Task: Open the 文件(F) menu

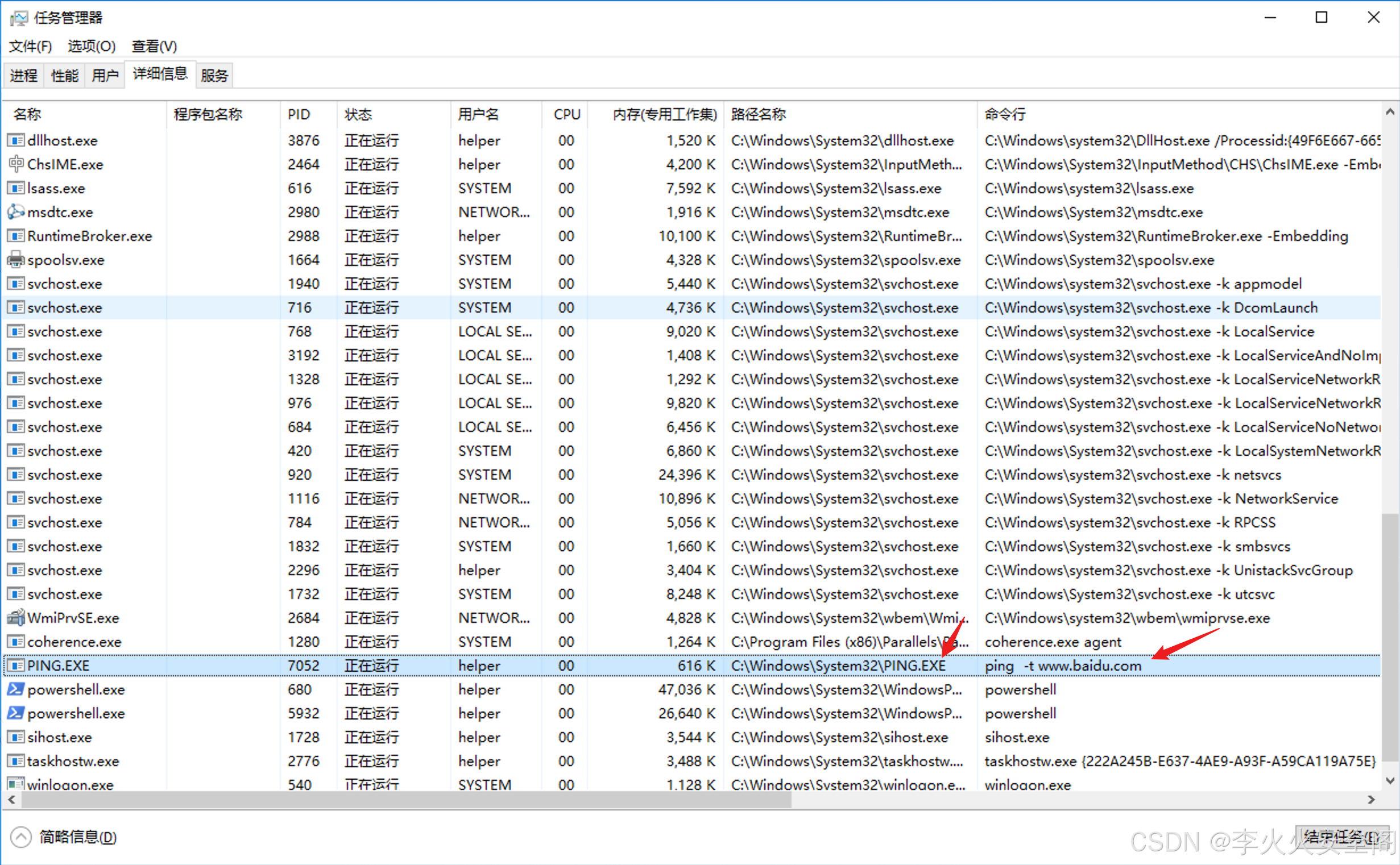Action: click(x=30, y=47)
